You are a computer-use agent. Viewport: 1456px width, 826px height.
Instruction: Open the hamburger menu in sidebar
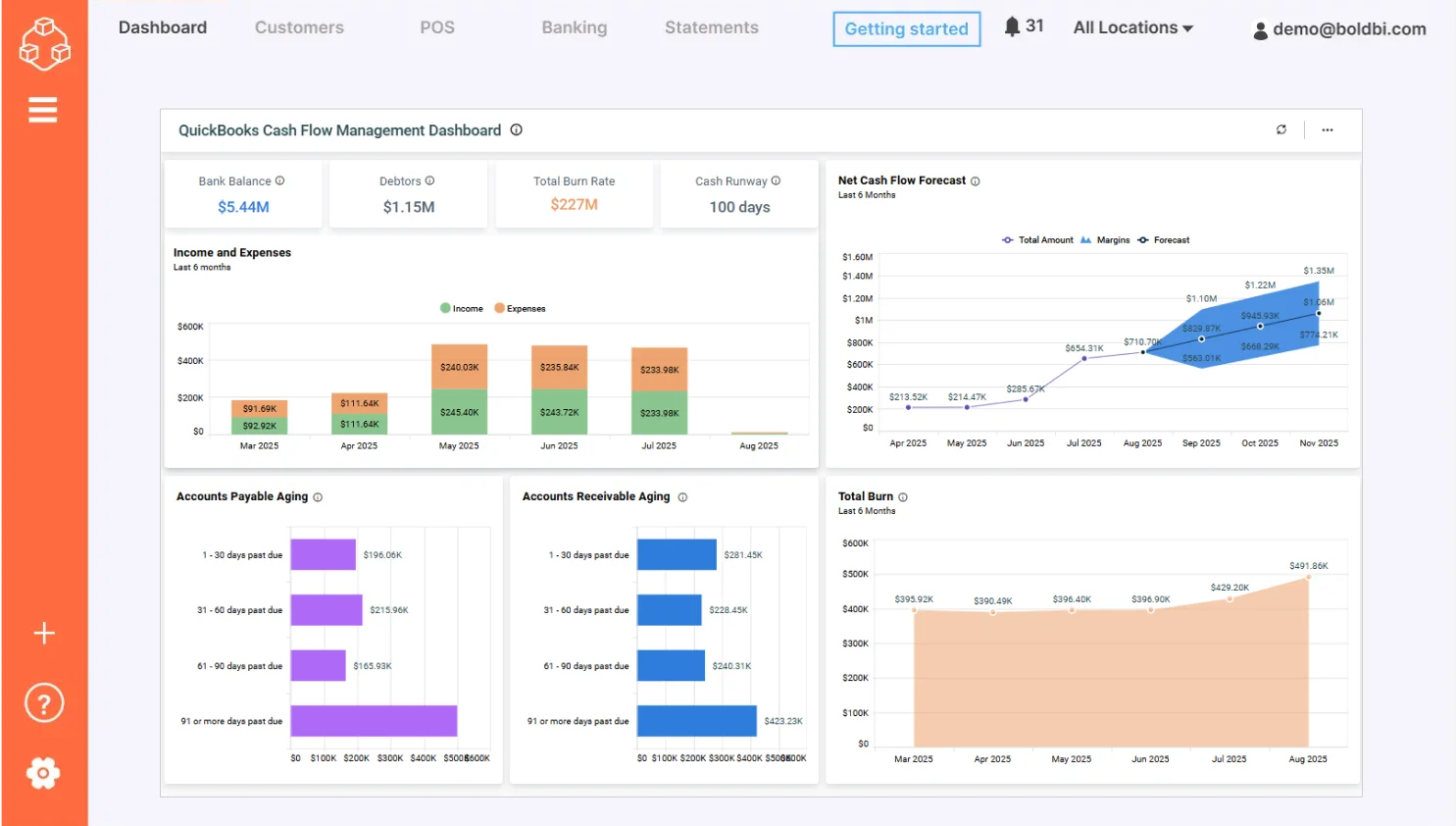point(43,109)
